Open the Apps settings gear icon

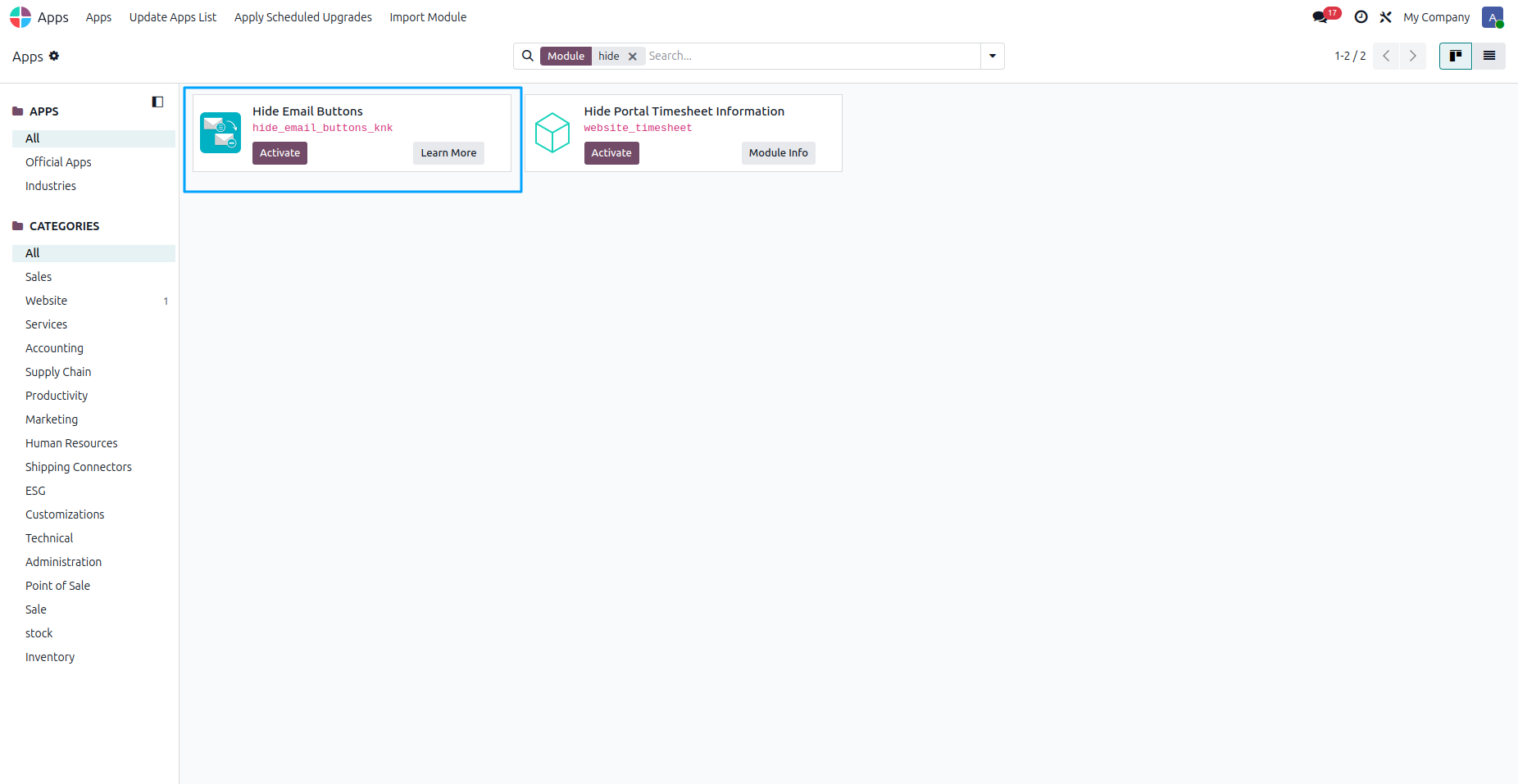point(54,56)
